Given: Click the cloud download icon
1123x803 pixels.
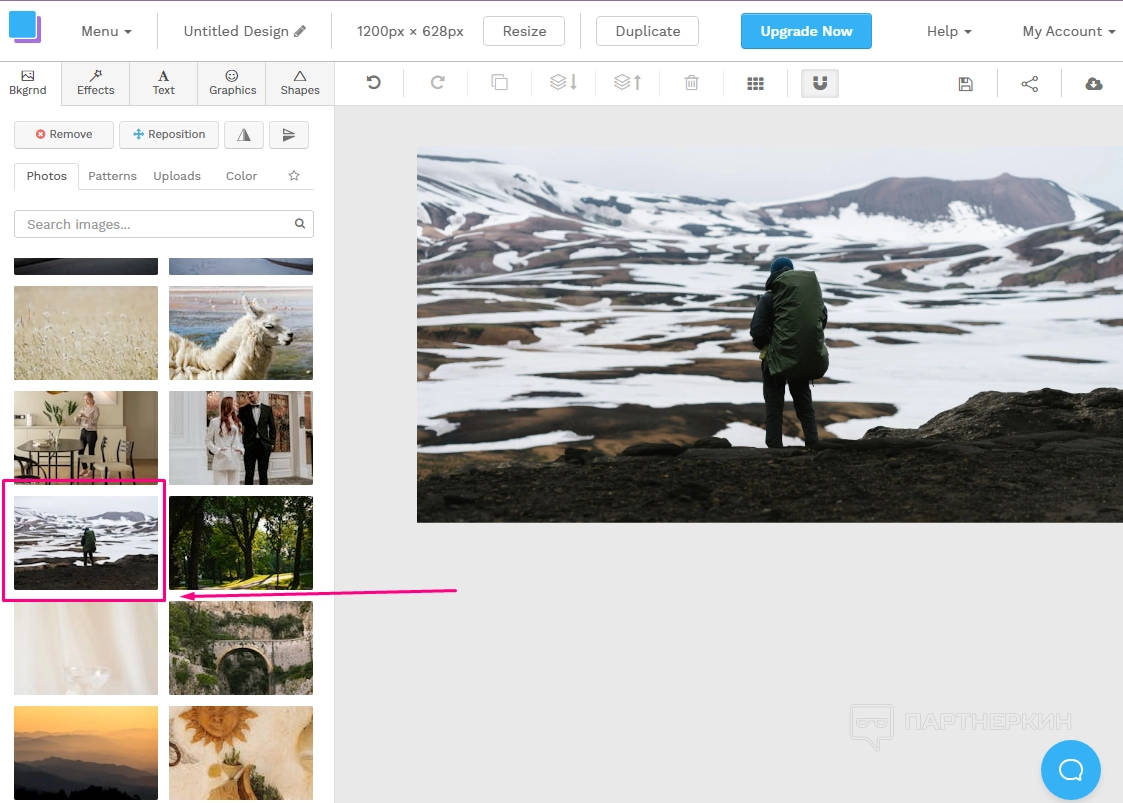Looking at the screenshot, I should pos(1094,84).
